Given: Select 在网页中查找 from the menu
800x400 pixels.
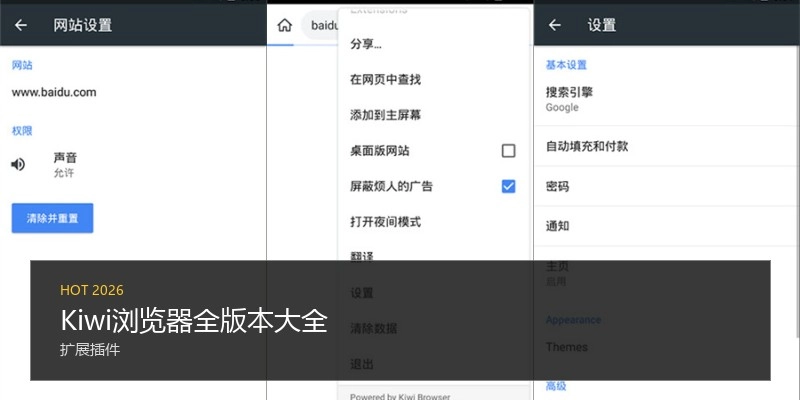Looking at the screenshot, I should [433, 80].
